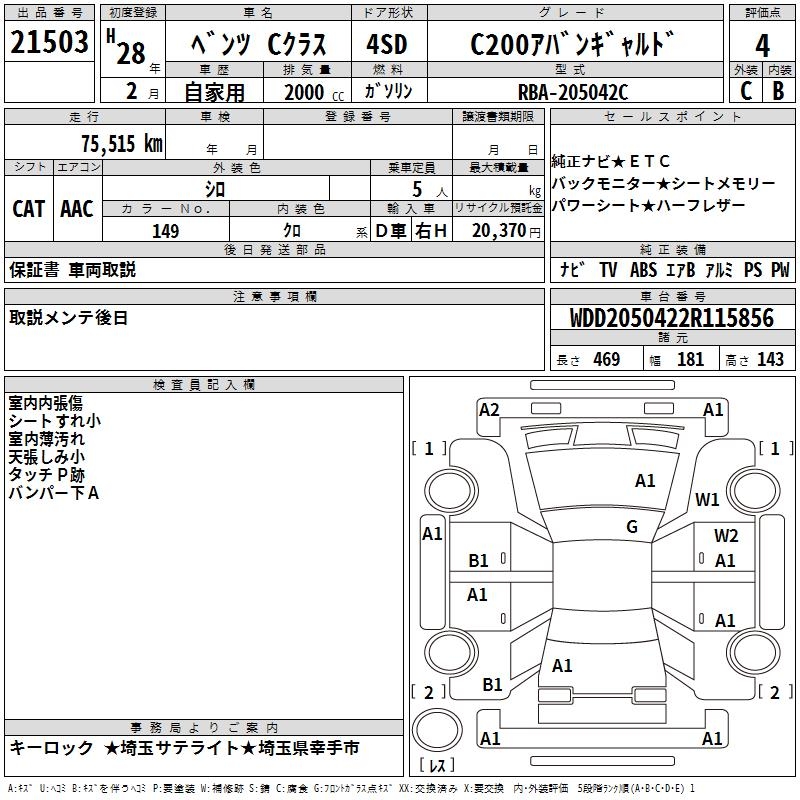Click shift type CAT

pos(29,209)
